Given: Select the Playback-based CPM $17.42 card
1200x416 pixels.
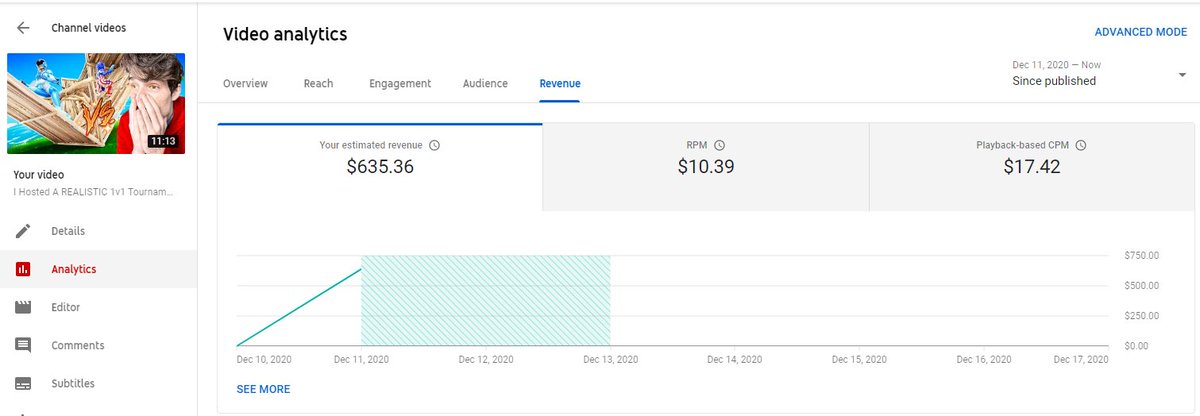Looking at the screenshot, I should [x=1031, y=166].
